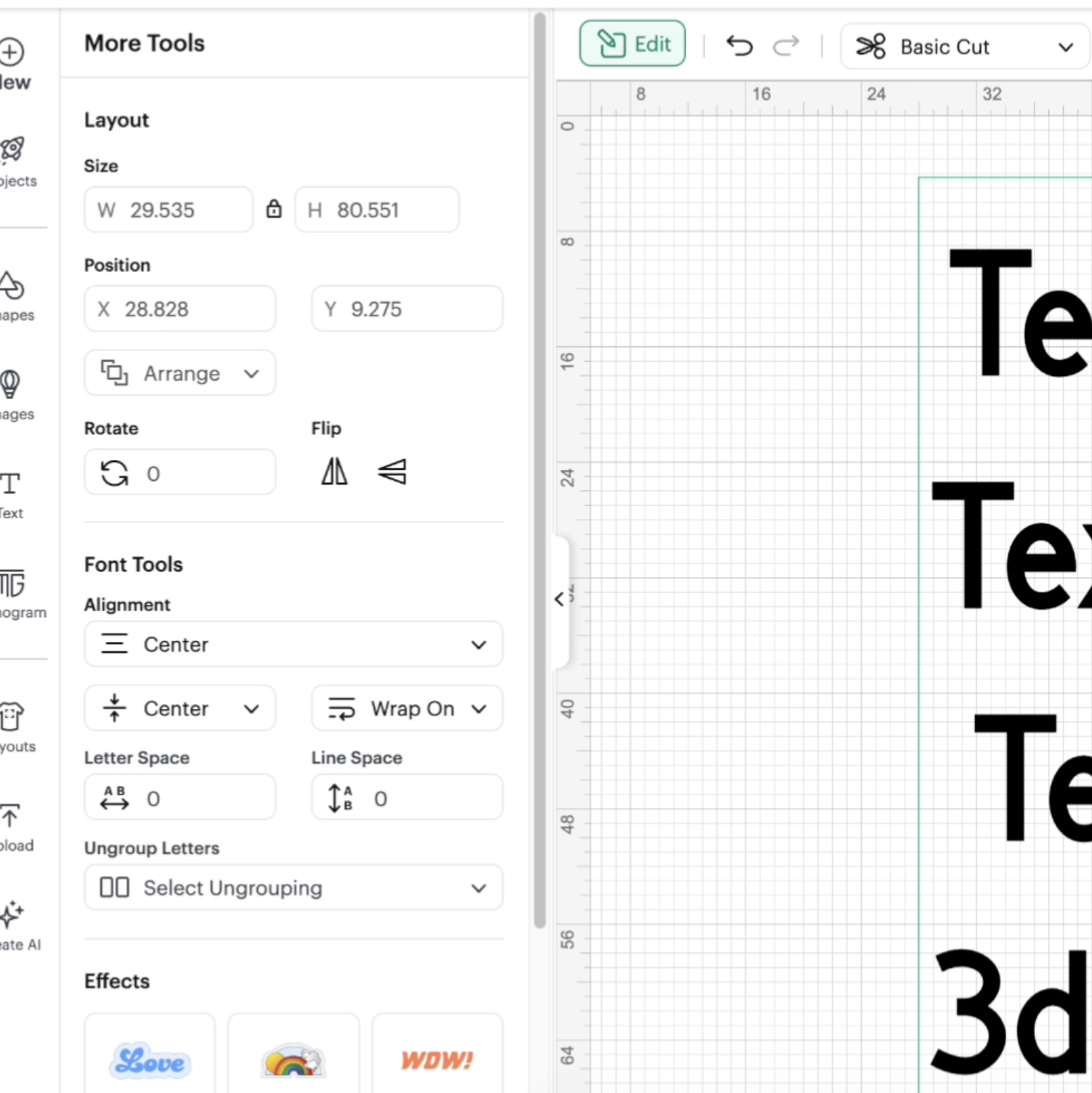Open the Basic Cut operation dropdown
Viewport: 1092px width, 1093px height.
[x=963, y=47]
